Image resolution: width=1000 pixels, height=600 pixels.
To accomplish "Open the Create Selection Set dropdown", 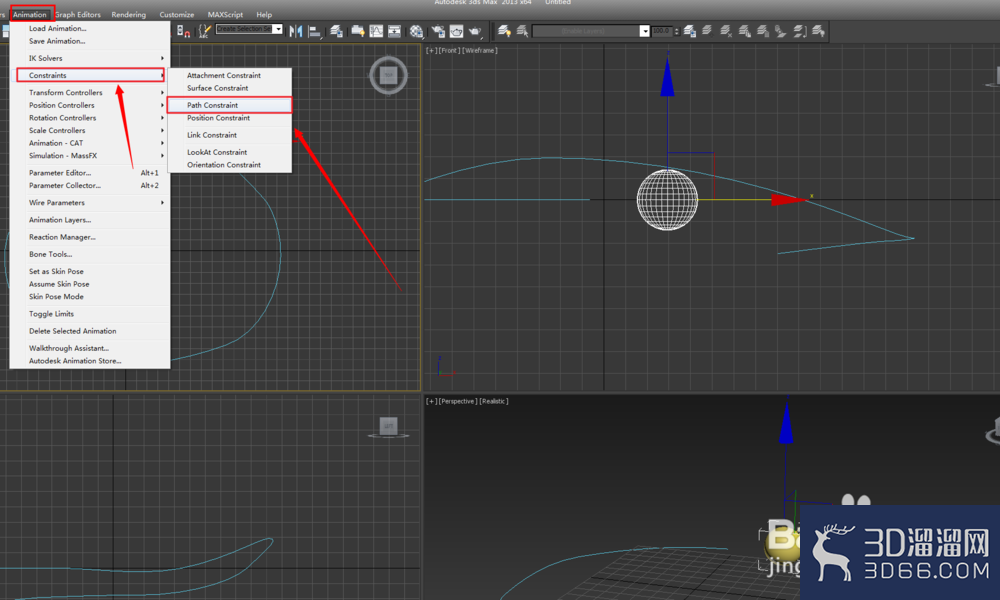I will click(x=279, y=29).
